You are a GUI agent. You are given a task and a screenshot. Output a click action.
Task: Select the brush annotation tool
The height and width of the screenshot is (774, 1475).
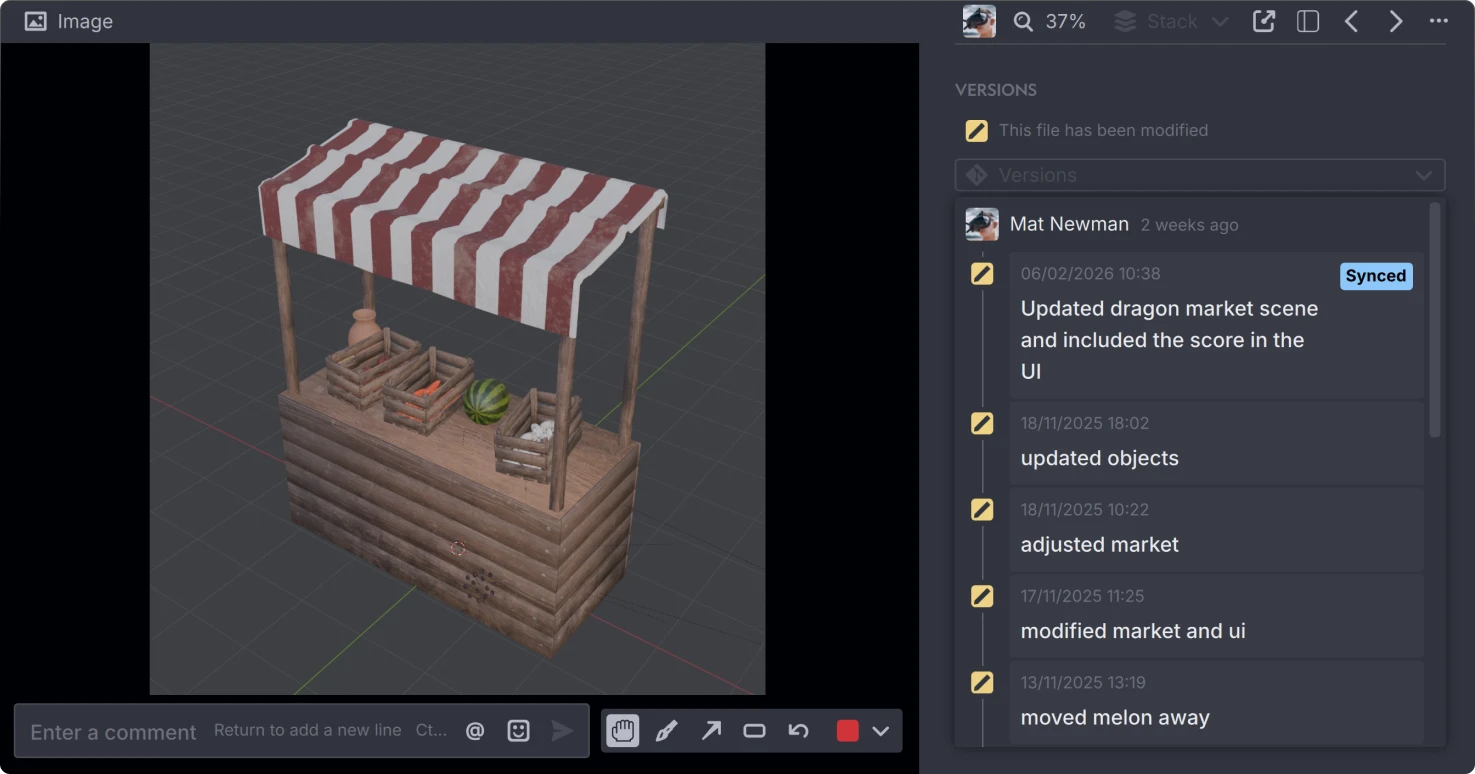coord(666,730)
